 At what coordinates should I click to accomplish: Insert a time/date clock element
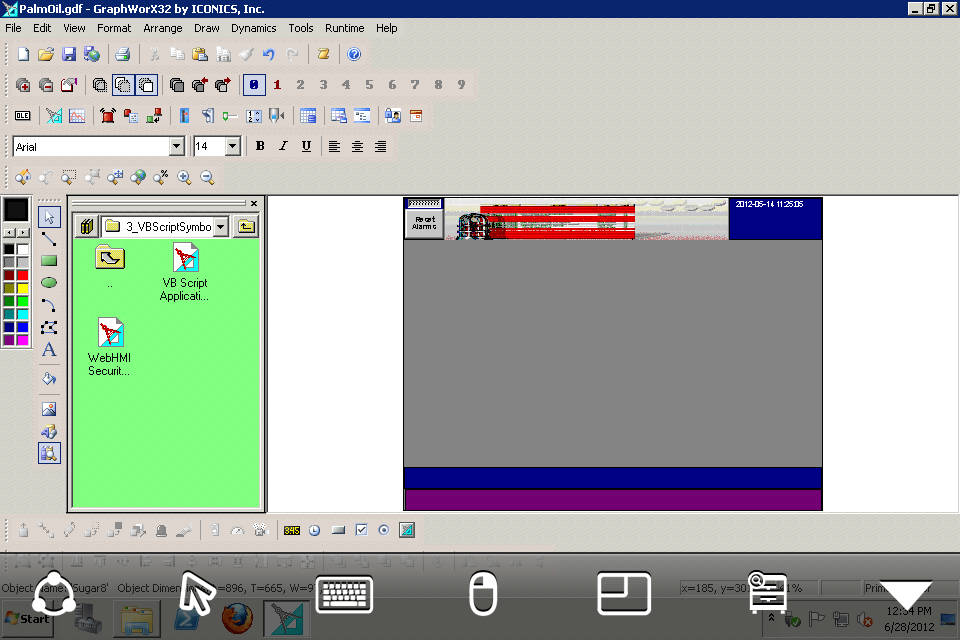[x=315, y=530]
